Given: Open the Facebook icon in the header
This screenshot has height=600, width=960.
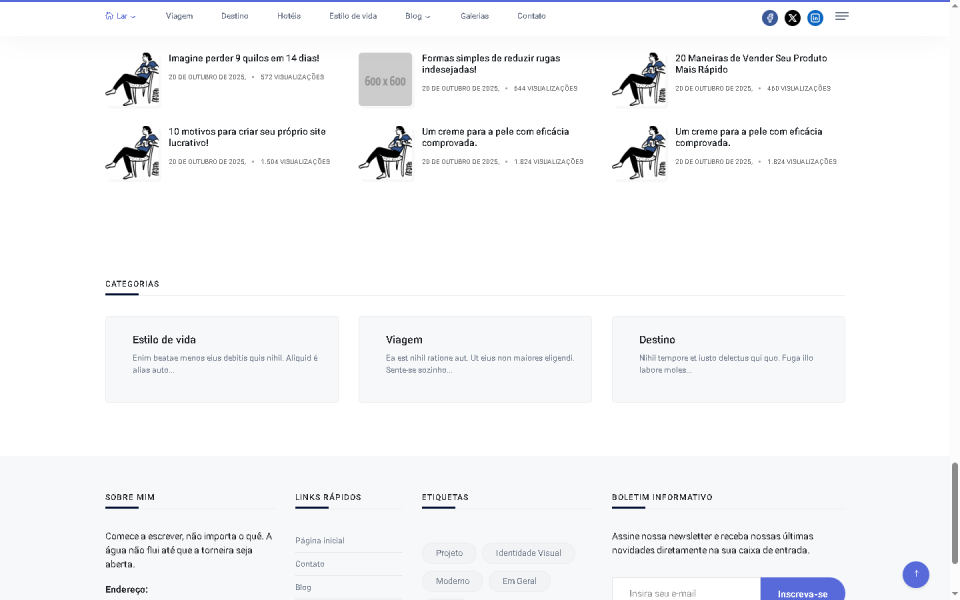Looking at the screenshot, I should coord(769,17).
